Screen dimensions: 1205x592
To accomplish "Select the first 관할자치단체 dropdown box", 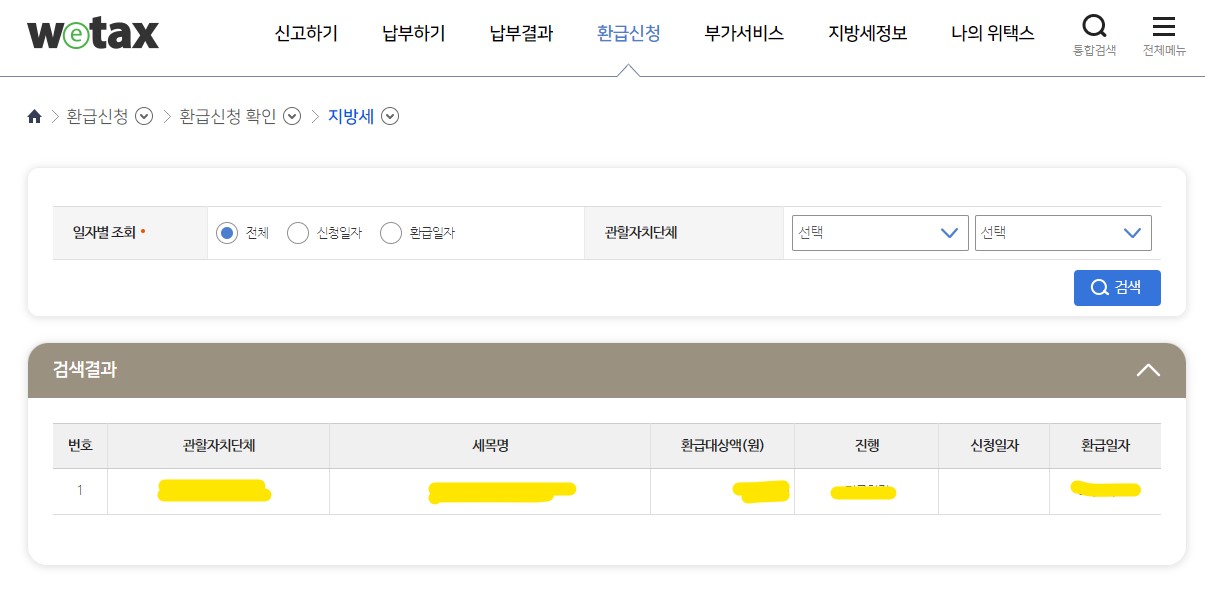I will pyautogui.click(x=880, y=233).
